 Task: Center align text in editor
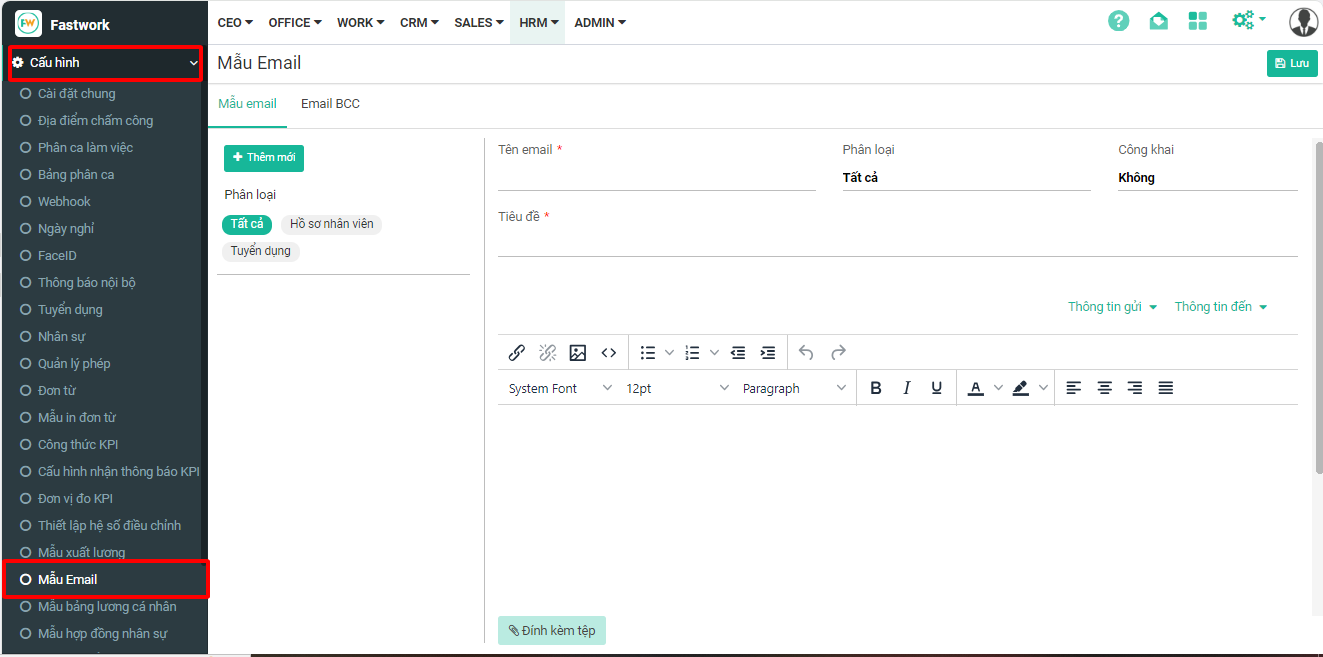coord(1104,388)
